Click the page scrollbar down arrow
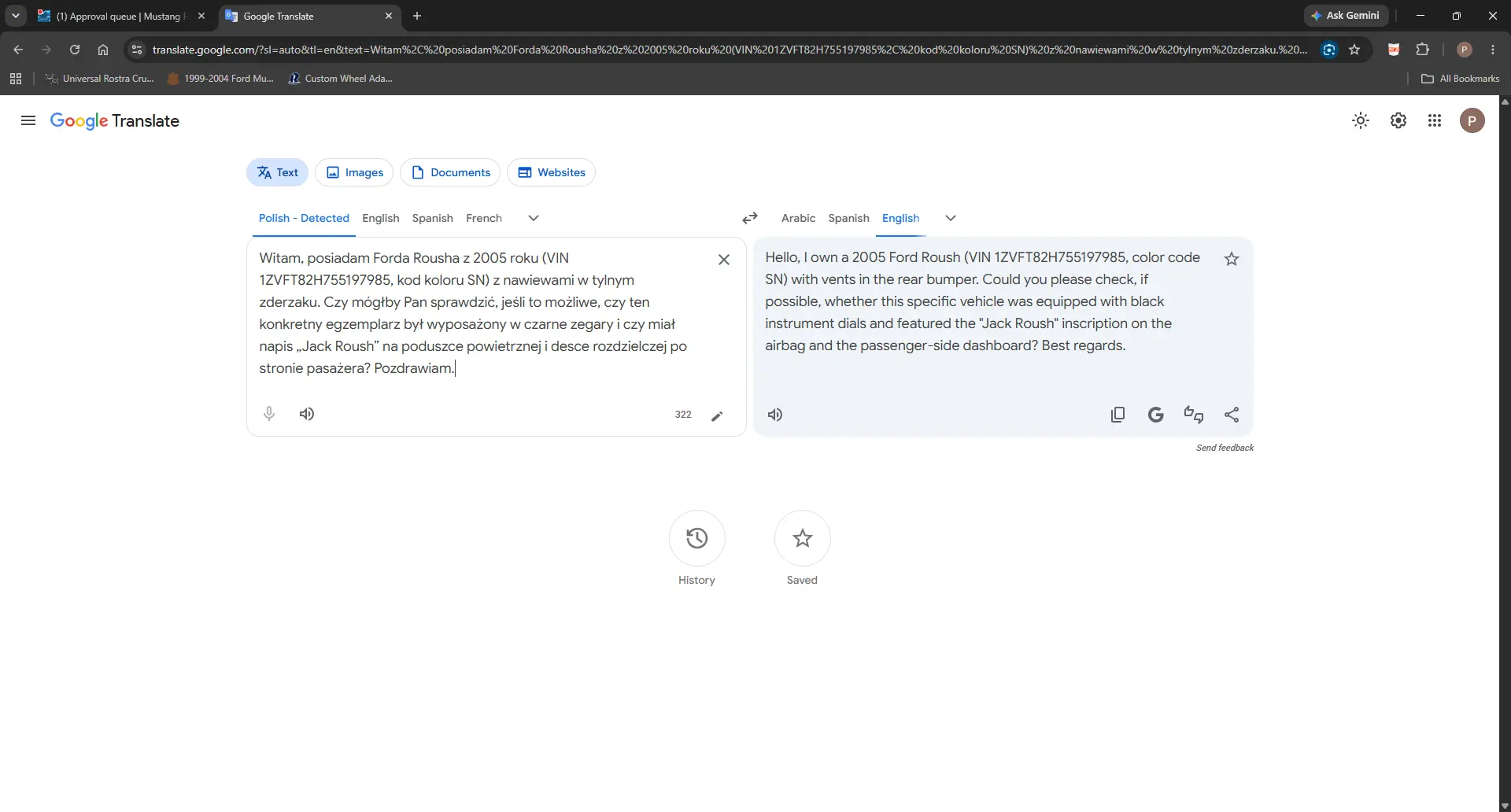Screen dimensions: 1511x812 pos(1505,806)
